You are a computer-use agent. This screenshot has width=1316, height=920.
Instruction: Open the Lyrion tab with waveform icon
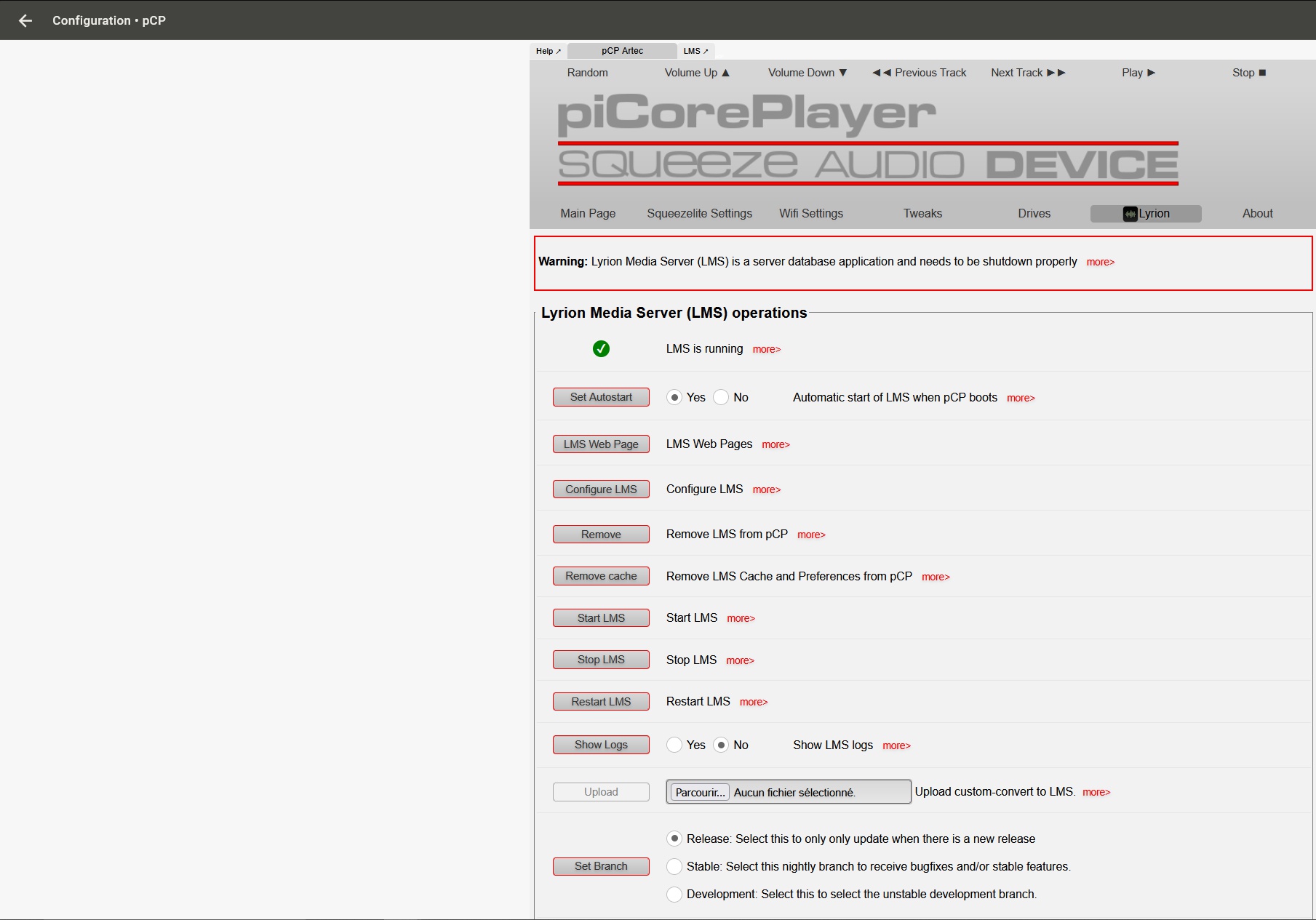[1146, 213]
